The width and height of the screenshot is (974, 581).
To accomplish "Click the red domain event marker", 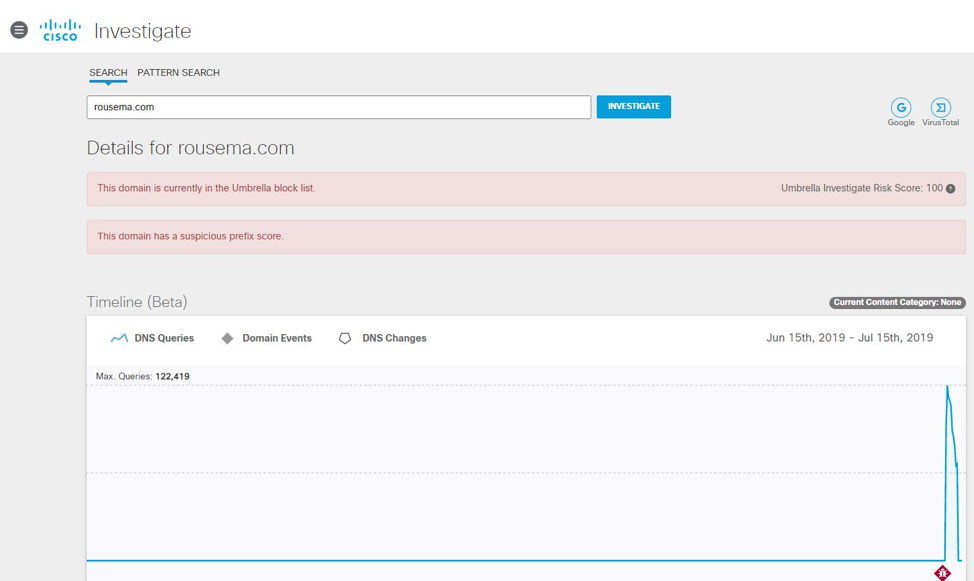I will [x=942, y=573].
